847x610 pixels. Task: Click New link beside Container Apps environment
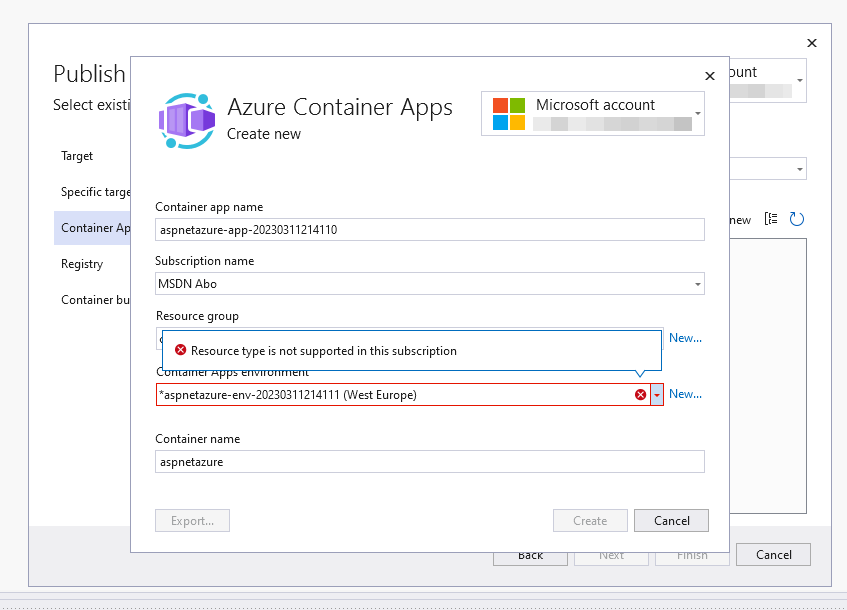[x=685, y=394]
